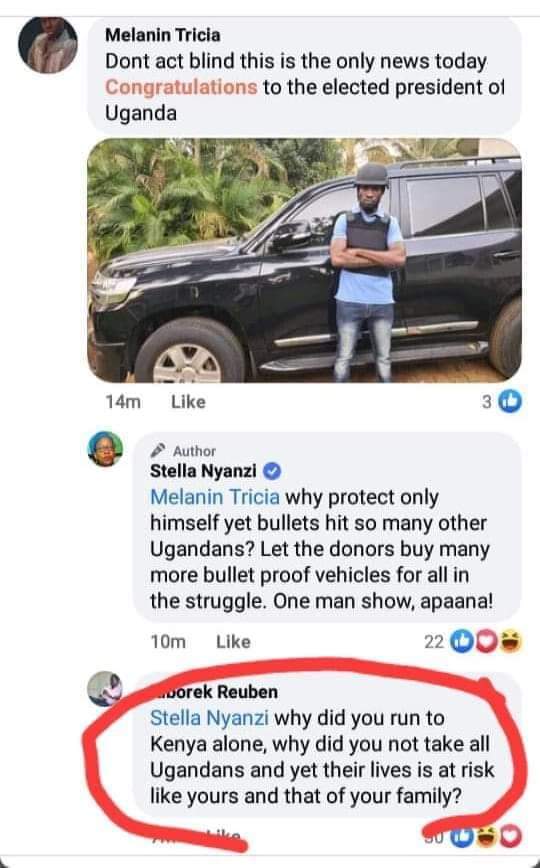Click the heart reaction on Reuben's comment
Screen dimensions: 540x868
pos(511,836)
